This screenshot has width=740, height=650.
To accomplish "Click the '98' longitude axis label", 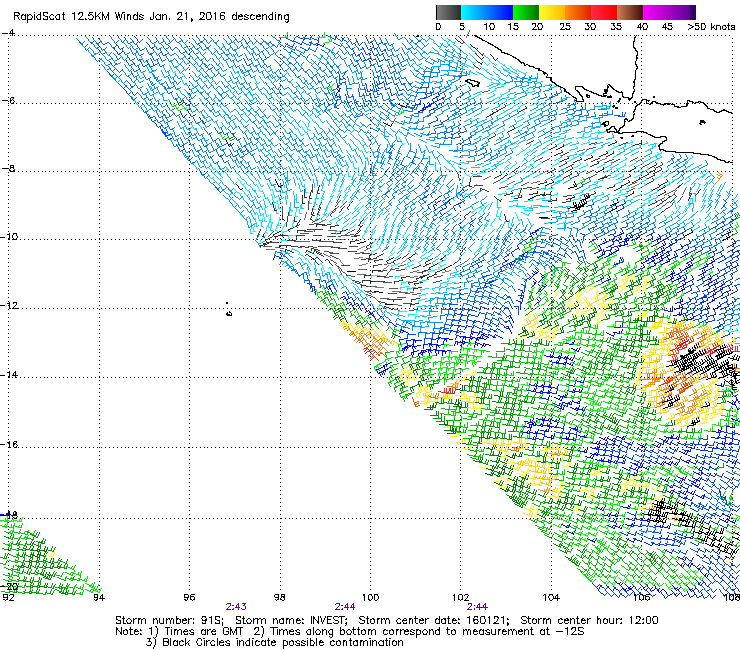I will coord(279,598).
